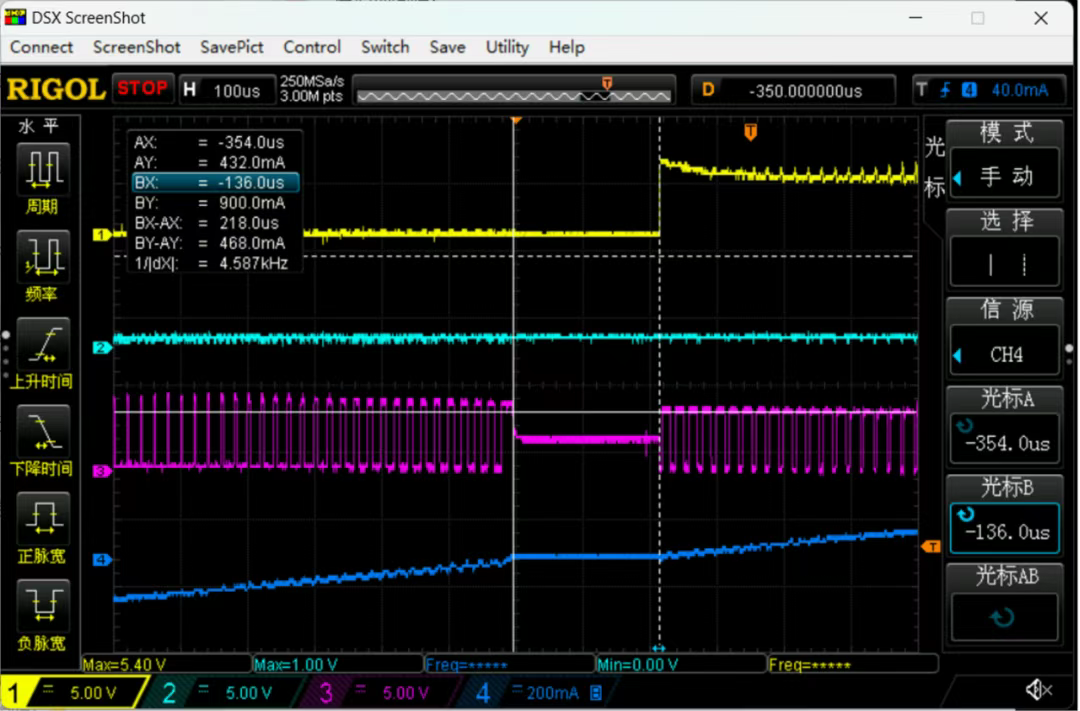This screenshot has height=711, width=1080.
Task: Click the RIGOL logo
Action: pyautogui.click(x=55, y=90)
